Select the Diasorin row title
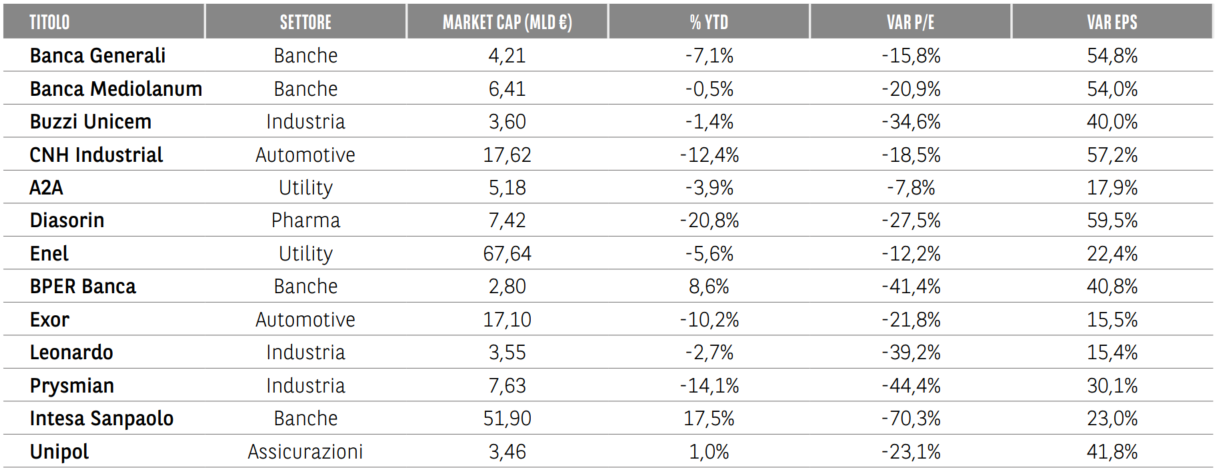Screen dimensions: 1216x469 pyautogui.click(x=68, y=221)
